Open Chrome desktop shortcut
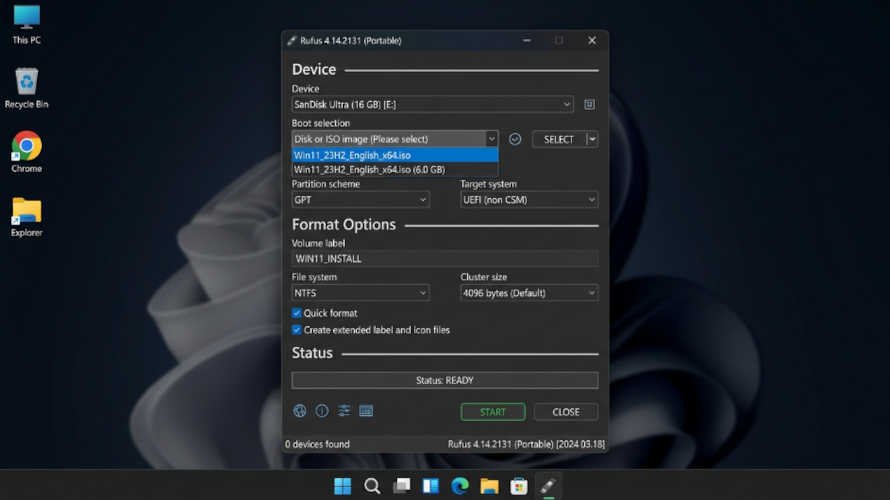890x500 pixels. (27, 152)
